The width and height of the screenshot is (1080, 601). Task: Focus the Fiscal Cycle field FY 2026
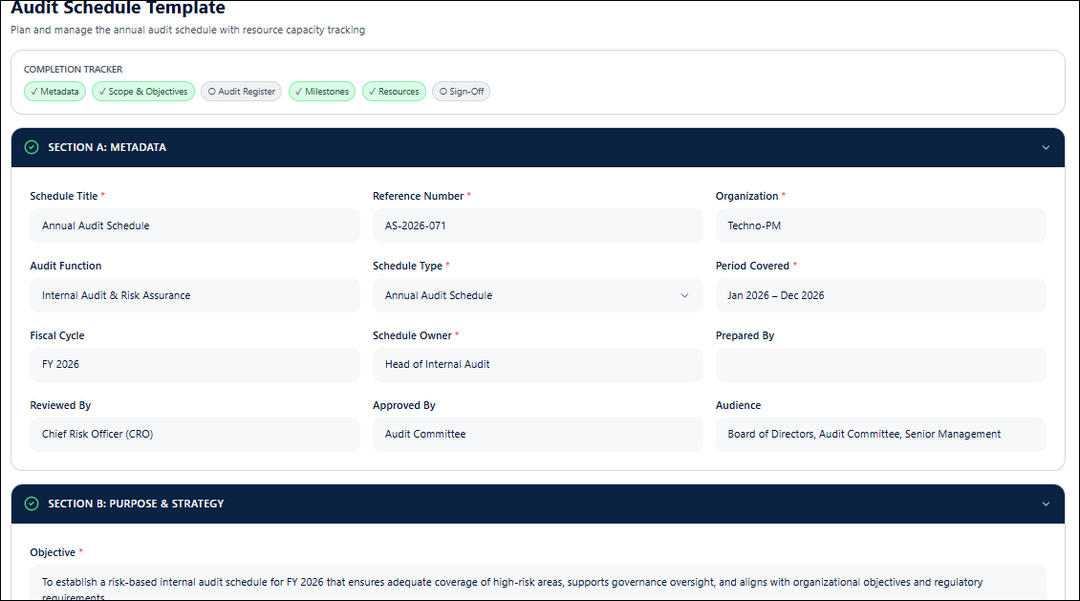(x=195, y=365)
